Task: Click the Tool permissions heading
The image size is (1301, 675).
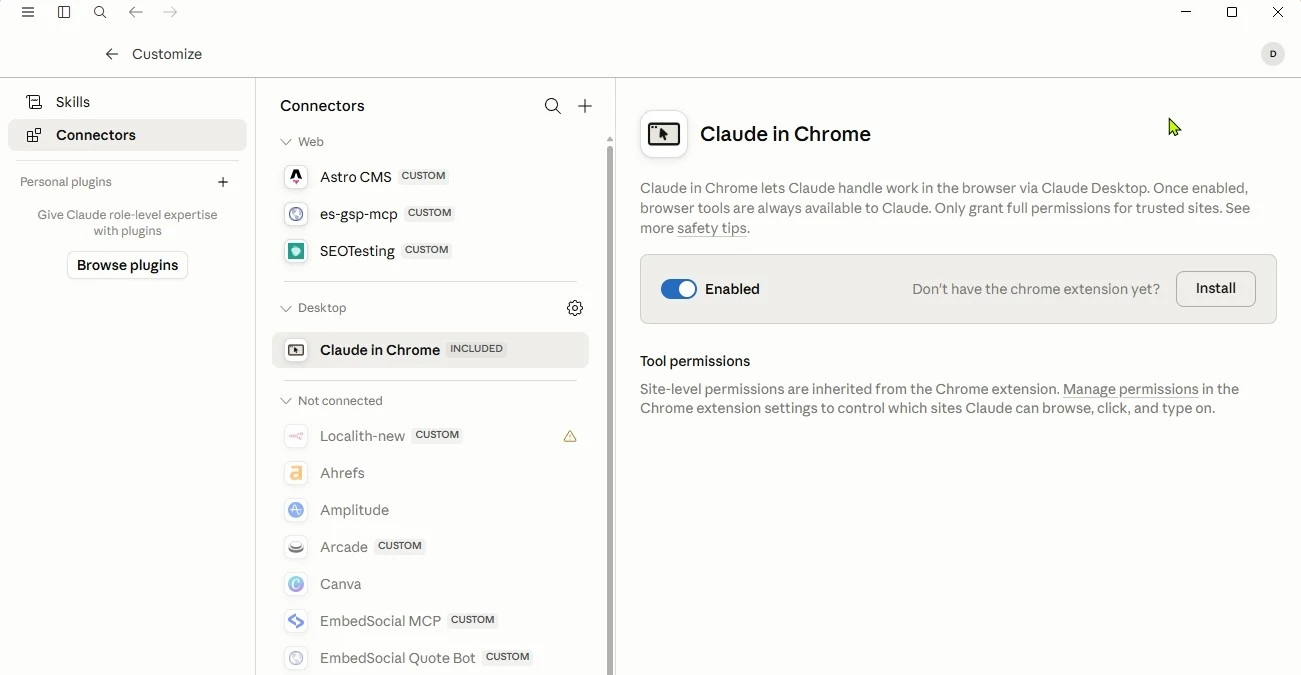Action: pyautogui.click(x=695, y=362)
